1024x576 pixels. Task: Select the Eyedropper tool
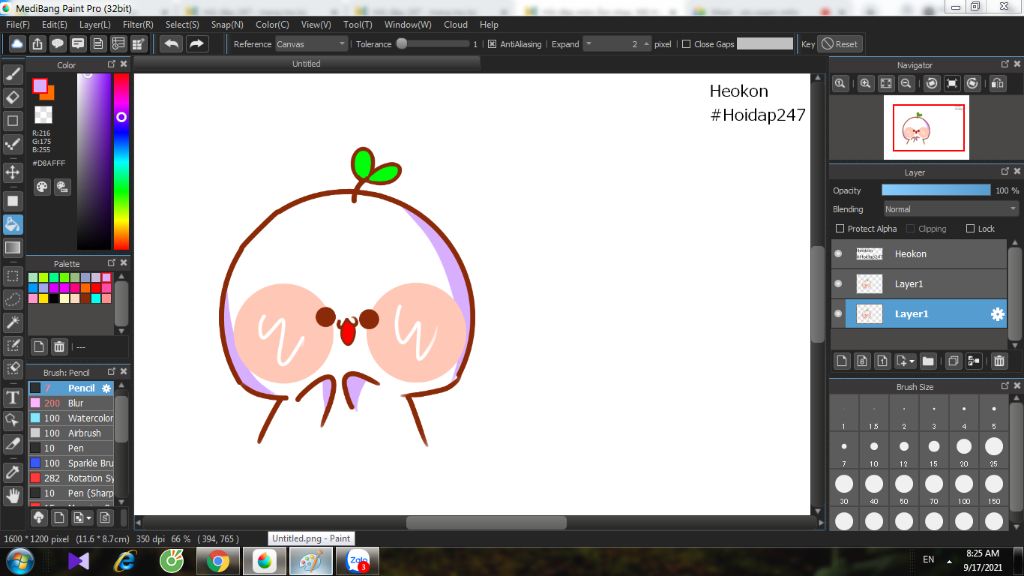pos(12,472)
